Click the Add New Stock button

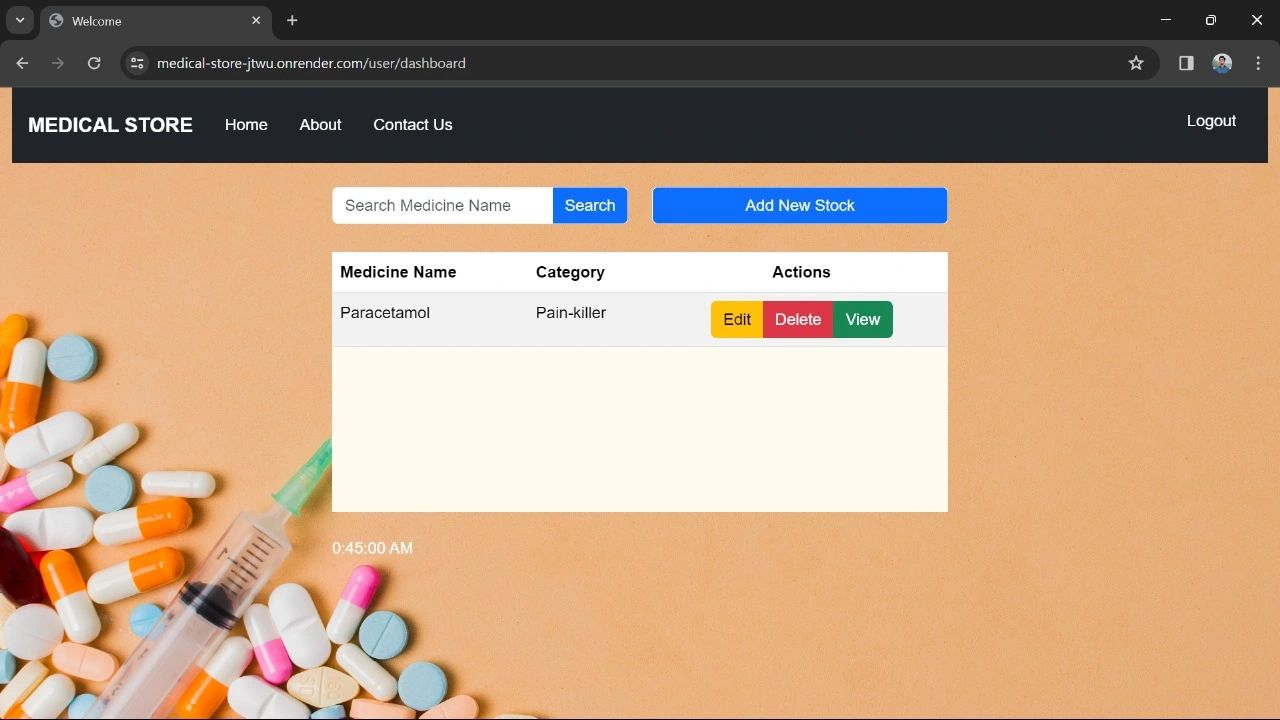pyautogui.click(x=799, y=206)
